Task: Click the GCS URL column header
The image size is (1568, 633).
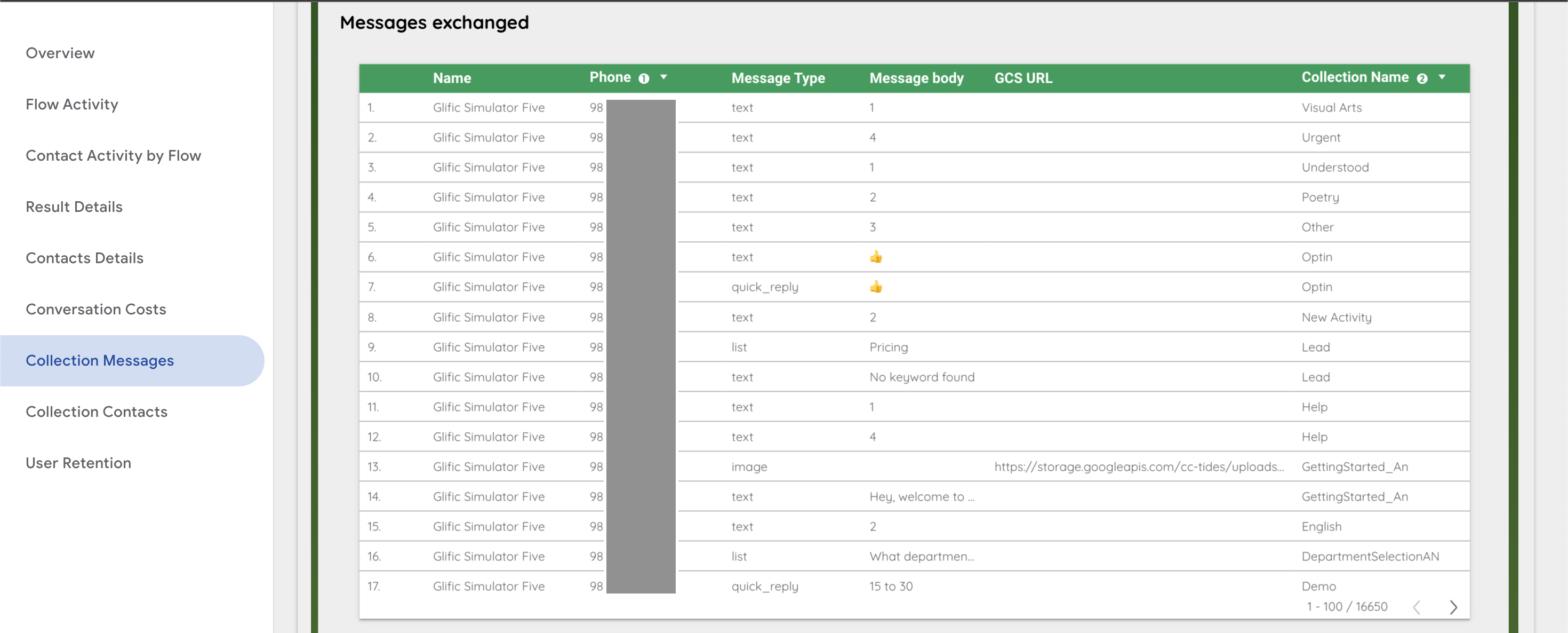Action: point(1022,78)
